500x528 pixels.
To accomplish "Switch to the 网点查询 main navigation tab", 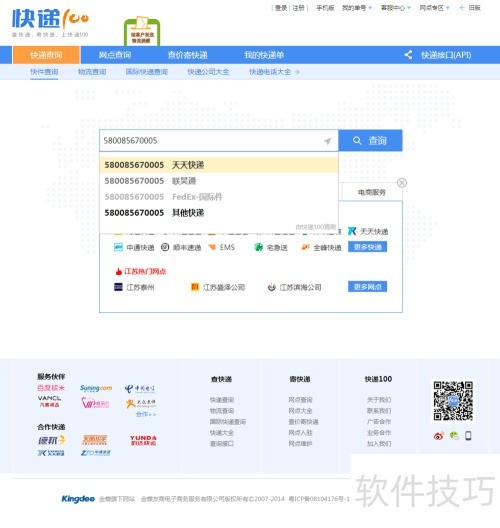I will coord(115,55).
